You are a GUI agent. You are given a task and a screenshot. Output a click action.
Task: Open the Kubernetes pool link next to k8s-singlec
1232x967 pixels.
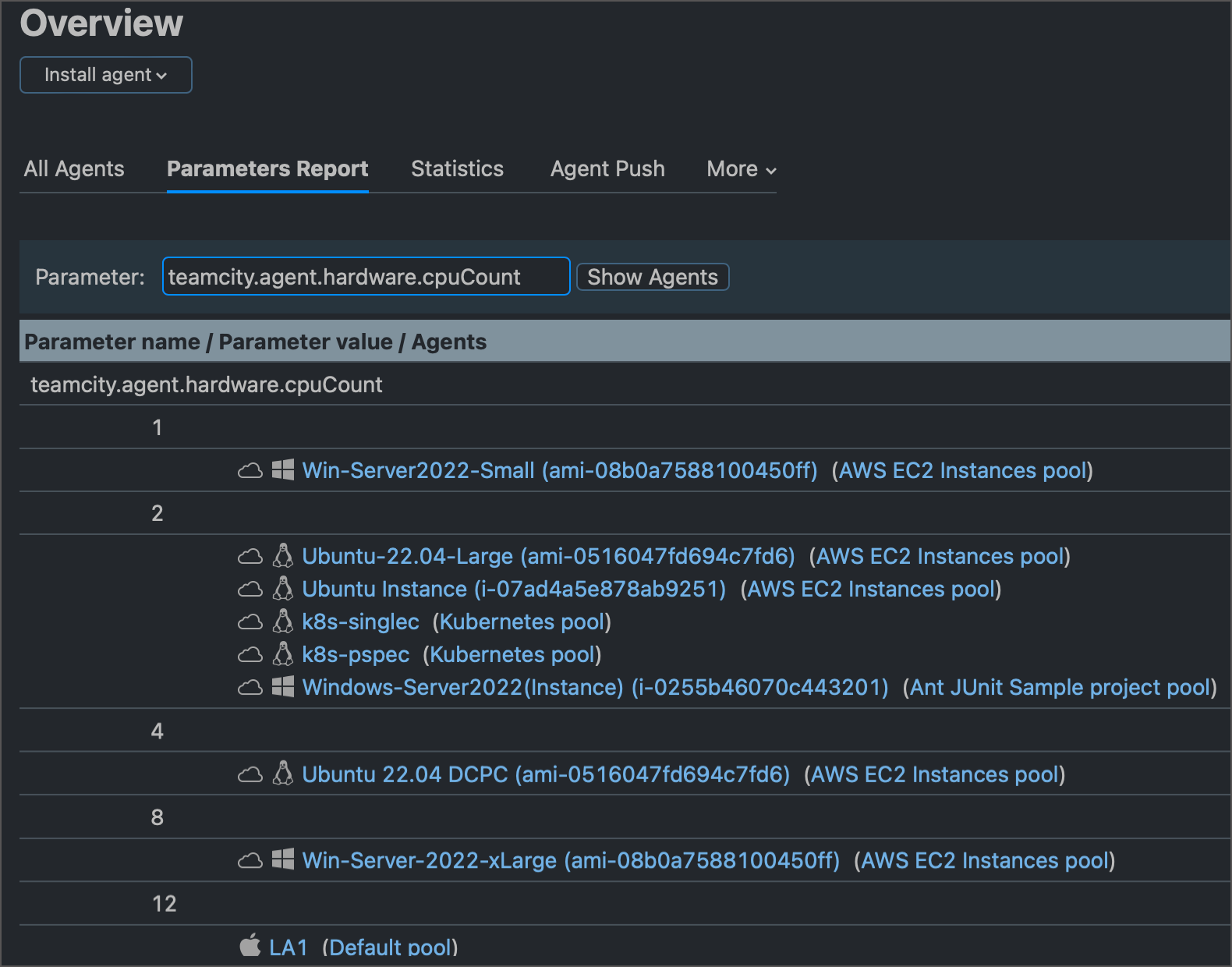522,622
